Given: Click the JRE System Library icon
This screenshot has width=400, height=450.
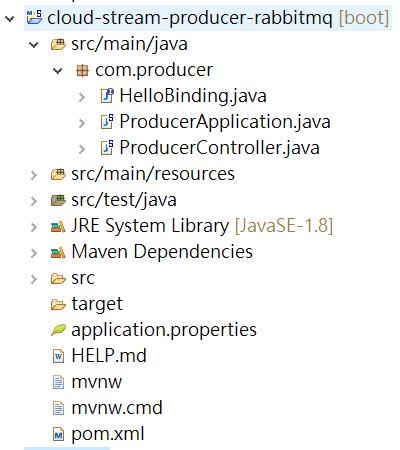Looking at the screenshot, I should tap(58, 226).
